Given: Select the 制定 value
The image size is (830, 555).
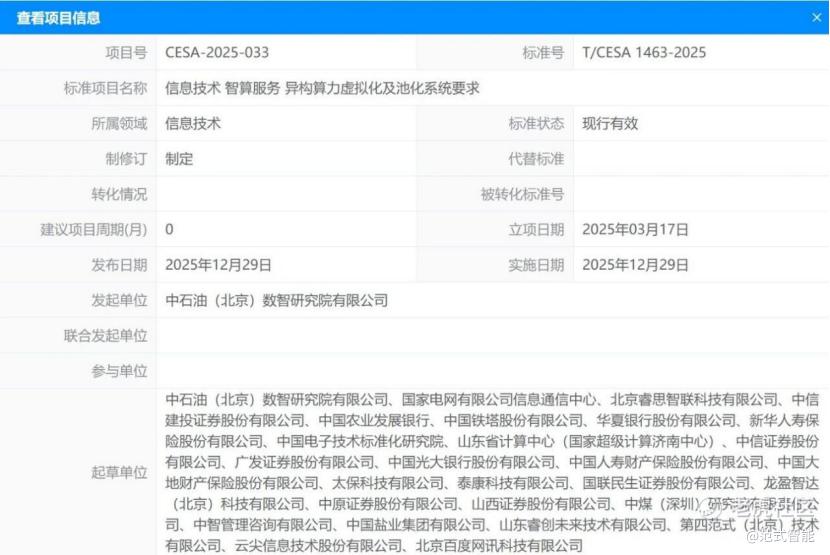Looking at the screenshot, I should (x=179, y=159).
